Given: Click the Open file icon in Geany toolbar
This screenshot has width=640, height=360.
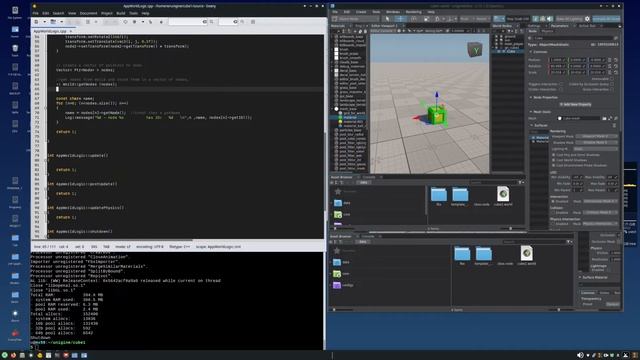Looking at the screenshot, I should 53,22.
